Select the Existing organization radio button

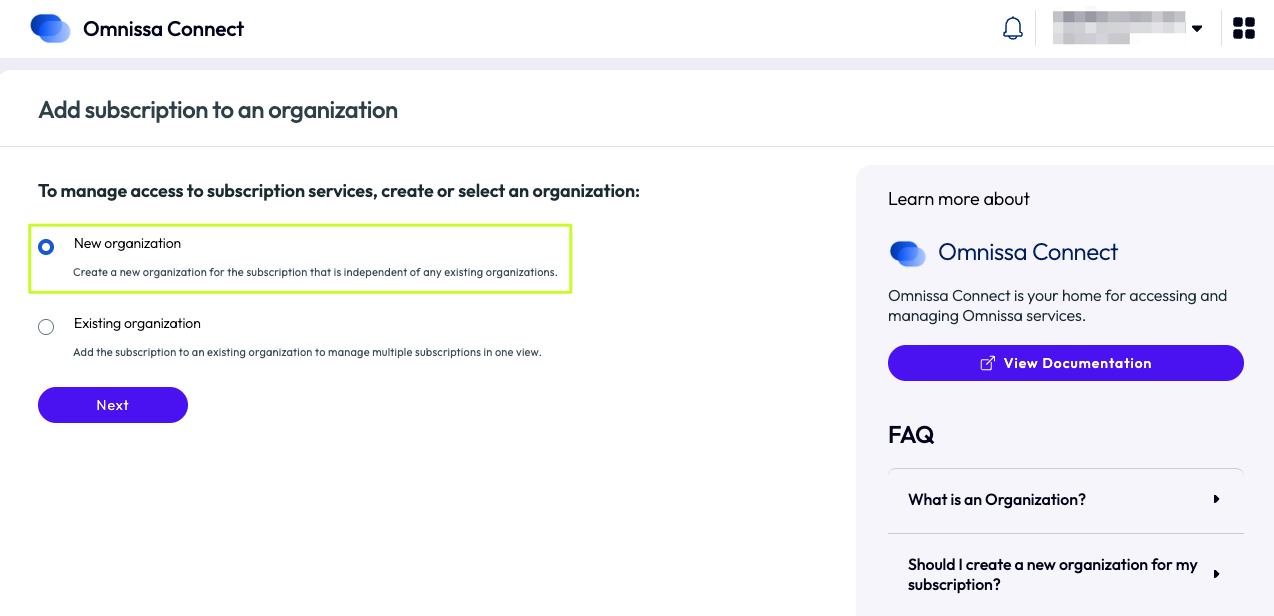[46, 327]
